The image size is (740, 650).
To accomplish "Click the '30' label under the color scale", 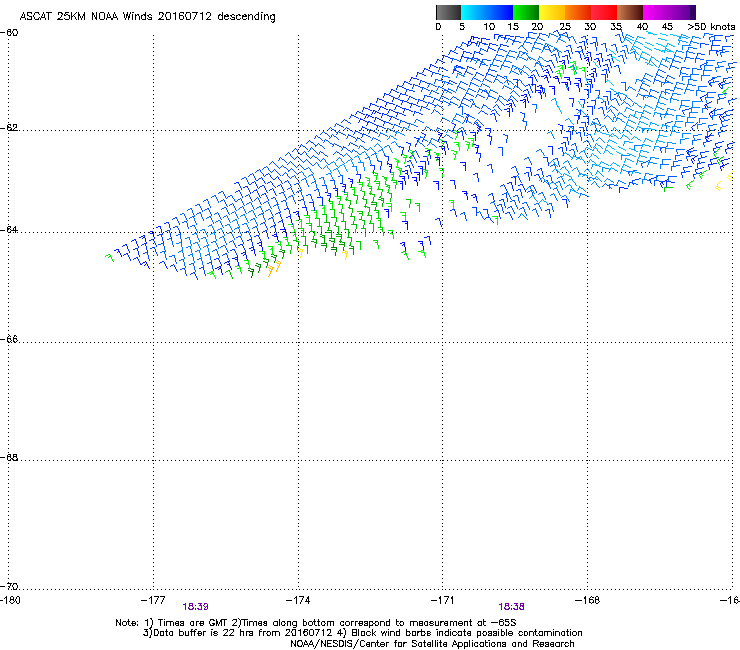I will (x=590, y=27).
